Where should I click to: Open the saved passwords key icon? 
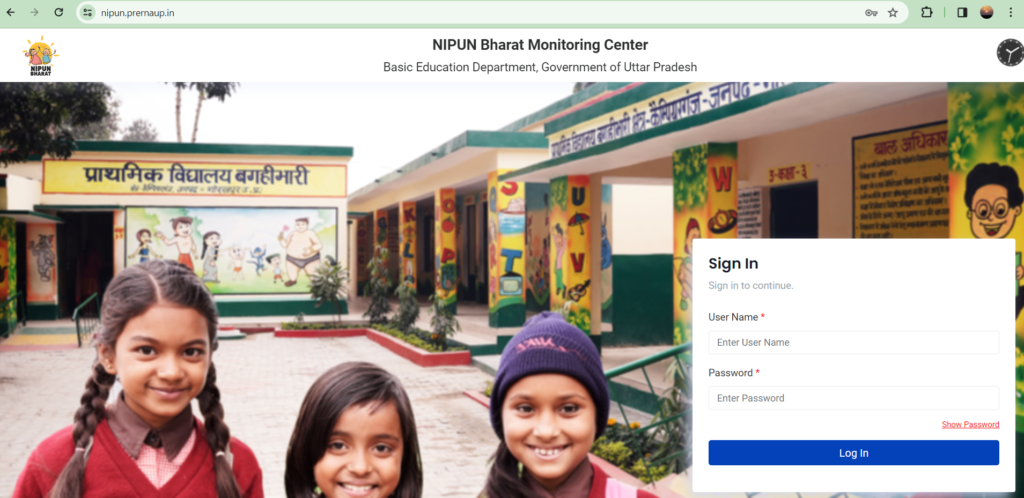point(871,12)
